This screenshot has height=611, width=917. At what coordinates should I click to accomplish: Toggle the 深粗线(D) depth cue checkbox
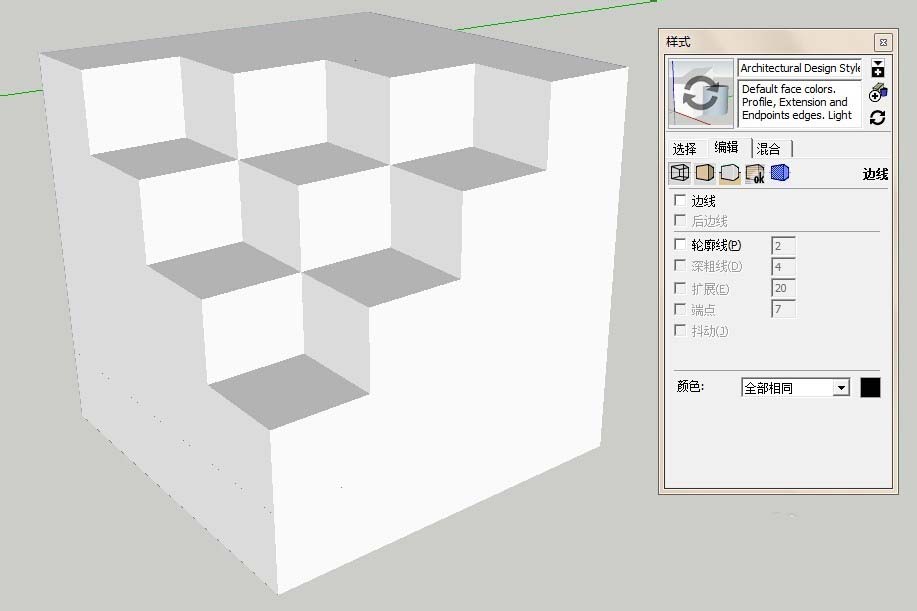point(680,265)
